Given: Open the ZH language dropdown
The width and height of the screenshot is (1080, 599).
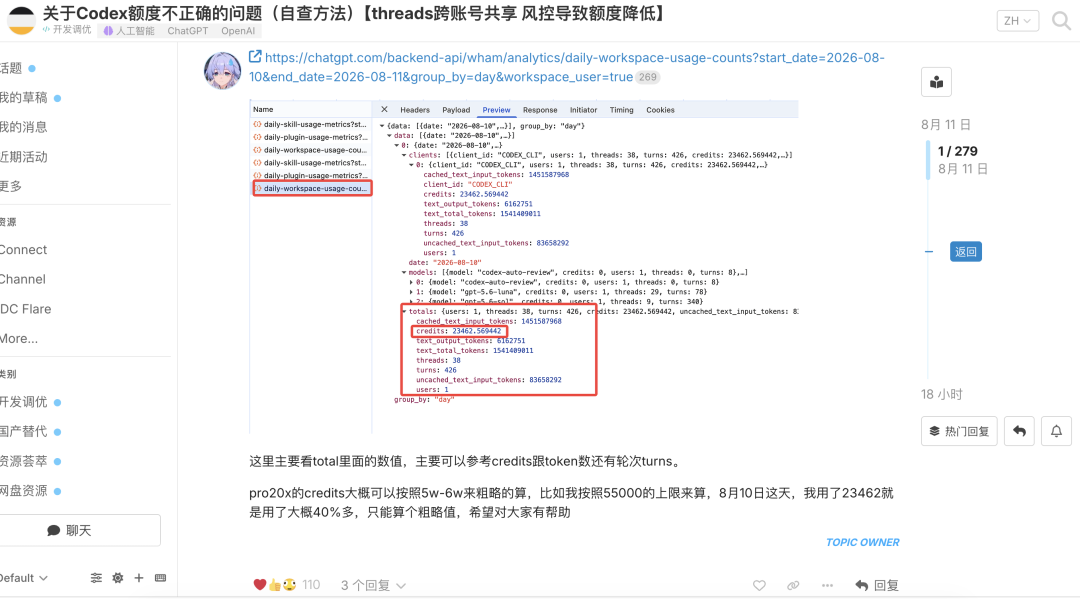Looking at the screenshot, I should pos(1017,21).
